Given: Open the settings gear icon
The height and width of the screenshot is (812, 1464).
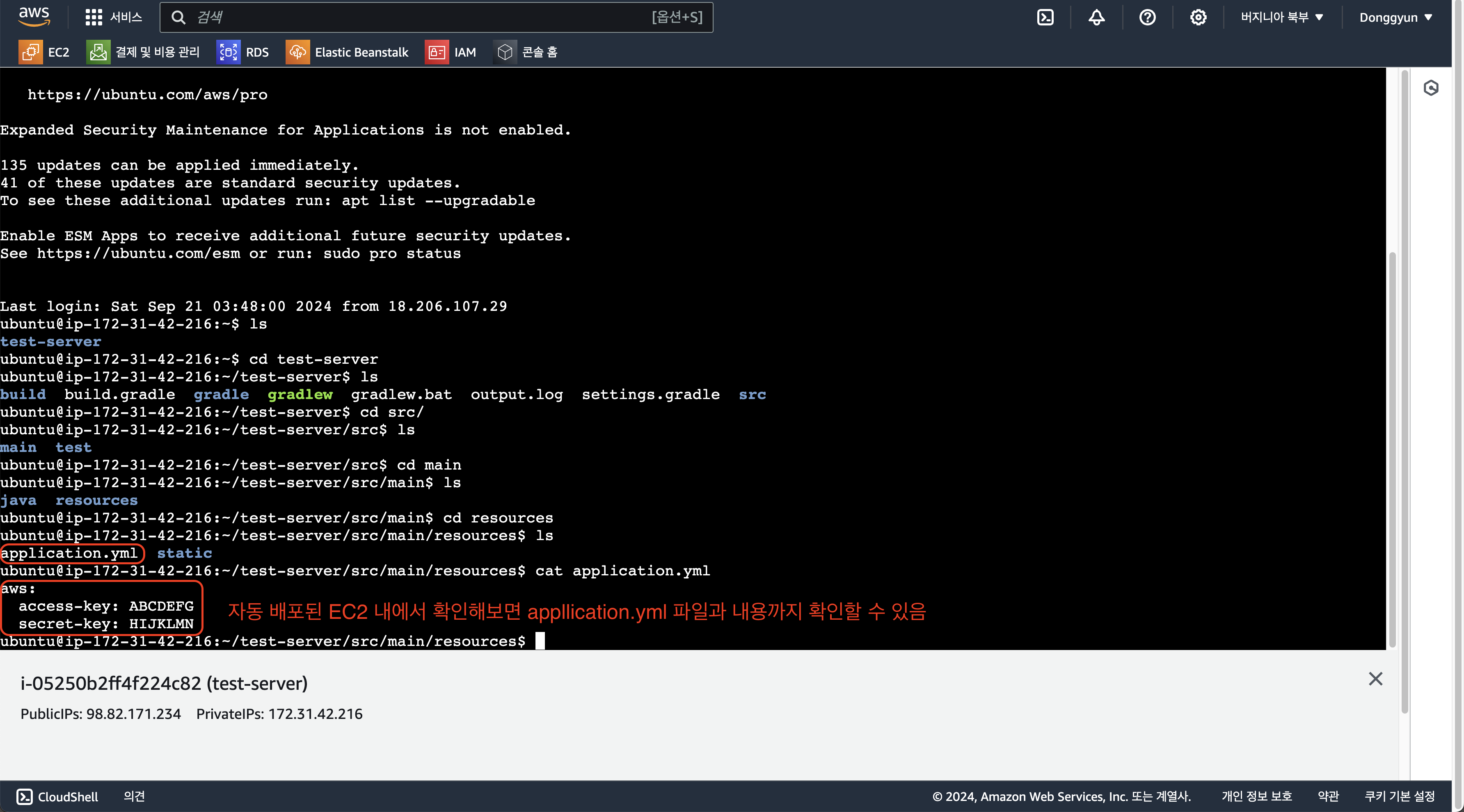Looking at the screenshot, I should (1198, 18).
